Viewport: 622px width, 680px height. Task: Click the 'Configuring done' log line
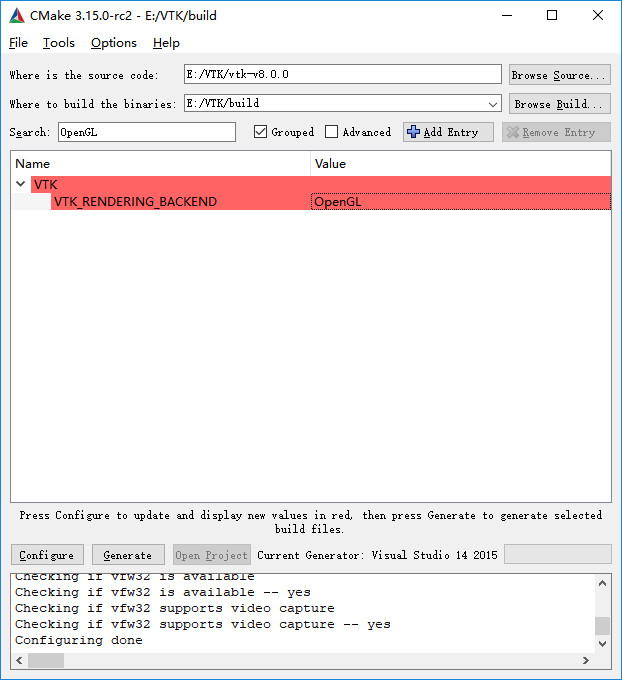pos(79,640)
